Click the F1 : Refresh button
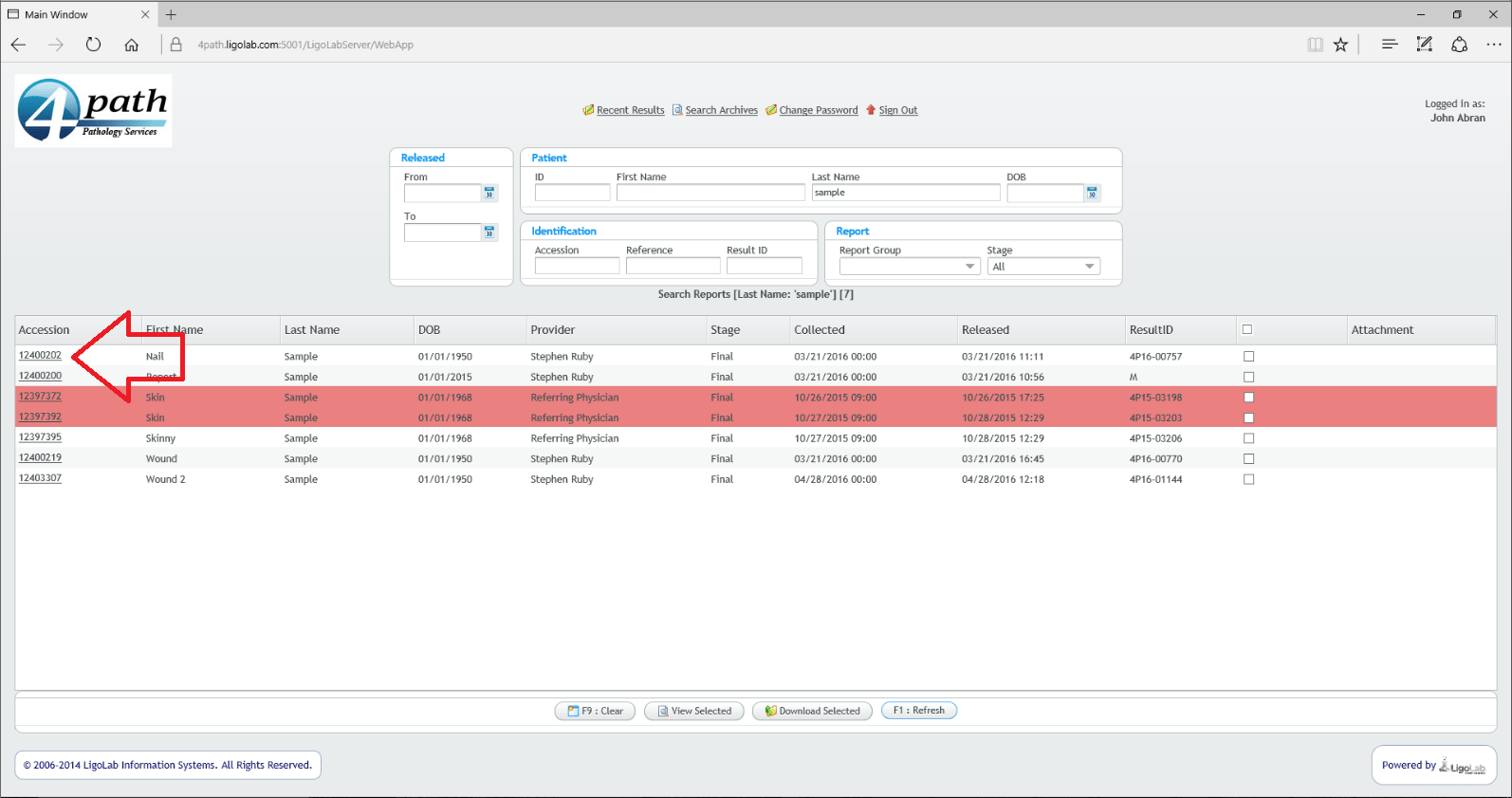 coord(919,710)
